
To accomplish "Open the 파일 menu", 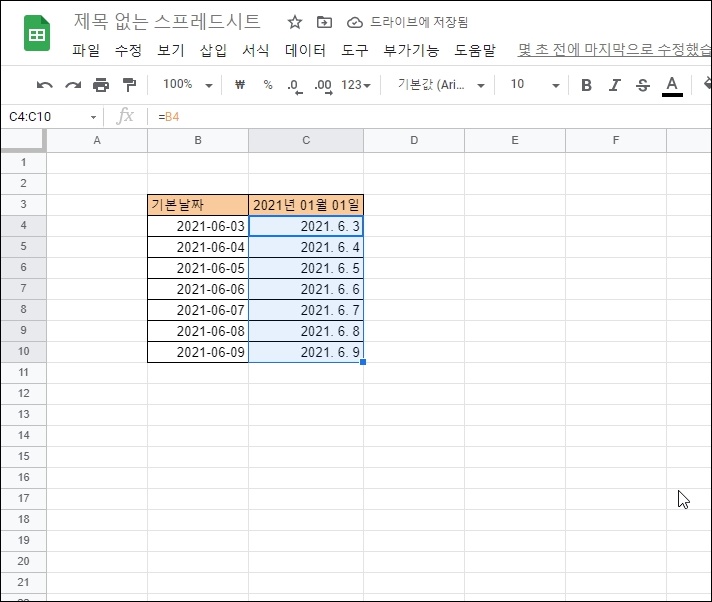I will (x=86, y=50).
